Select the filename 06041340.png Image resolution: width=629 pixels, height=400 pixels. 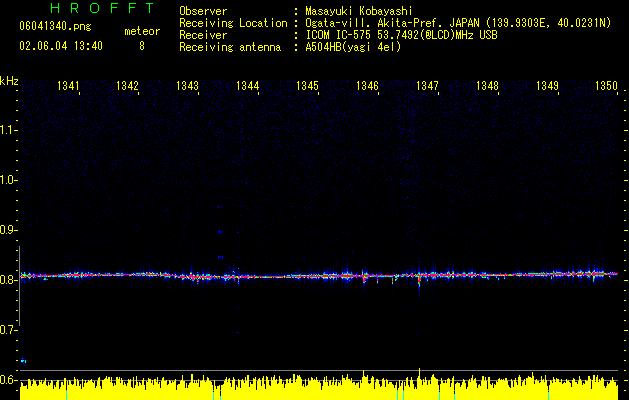[x=55, y=27]
